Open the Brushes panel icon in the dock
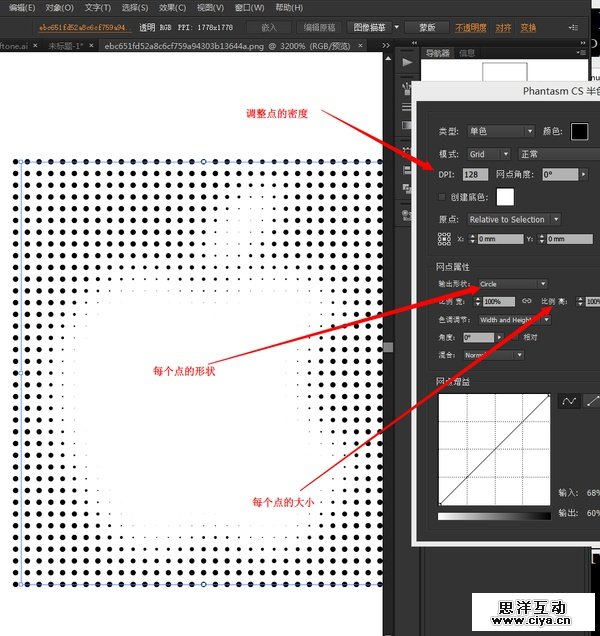This screenshot has height=636, width=600. tap(407, 88)
